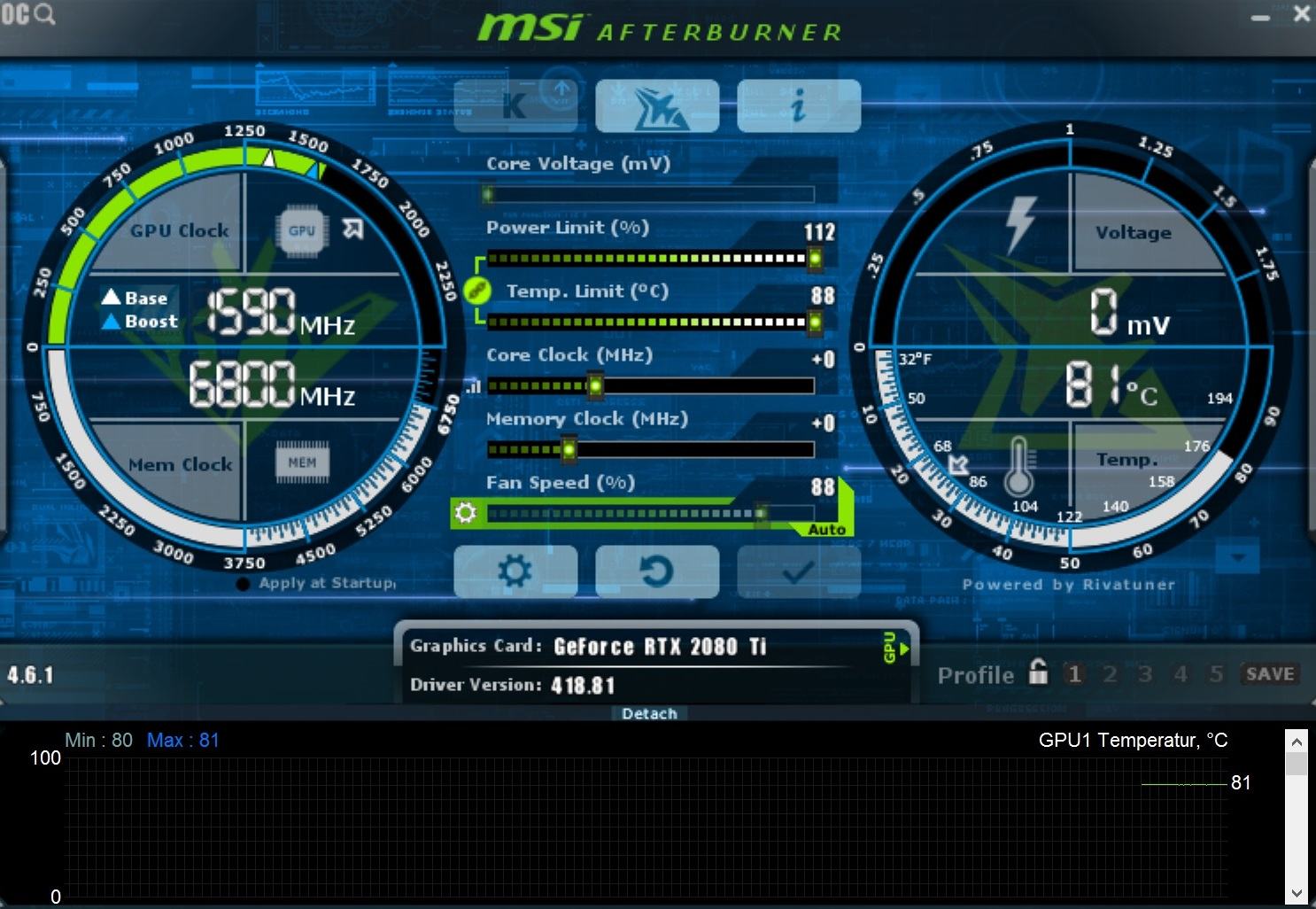Click the Temp. Limit value 88
The image size is (1316, 909).
[823, 296]
